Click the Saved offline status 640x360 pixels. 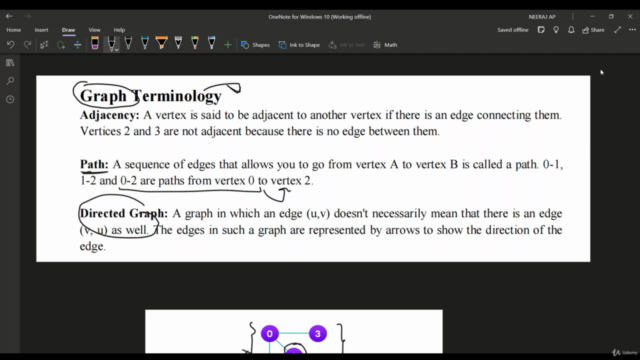point(513,30)
